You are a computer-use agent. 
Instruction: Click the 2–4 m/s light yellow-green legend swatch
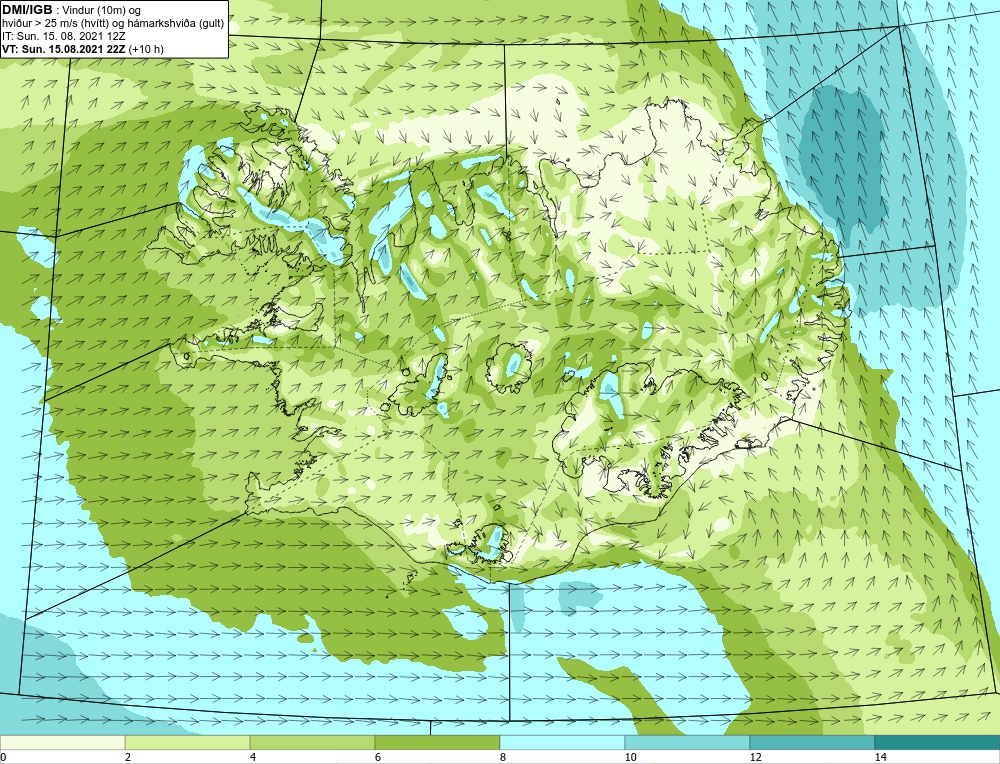[188, 743]
